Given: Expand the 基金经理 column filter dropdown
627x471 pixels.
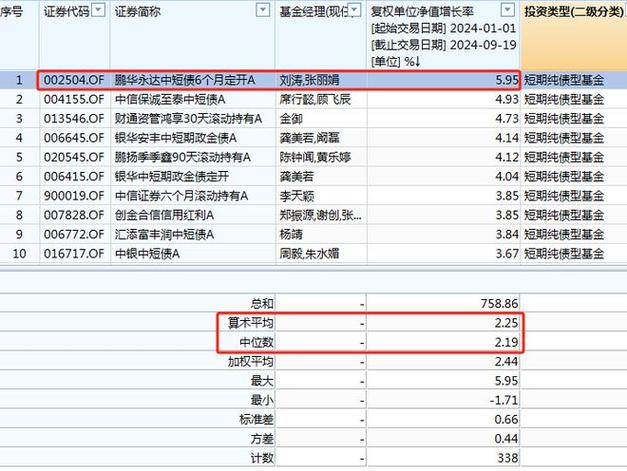Looking at the screenshot, I should point(353,10).
